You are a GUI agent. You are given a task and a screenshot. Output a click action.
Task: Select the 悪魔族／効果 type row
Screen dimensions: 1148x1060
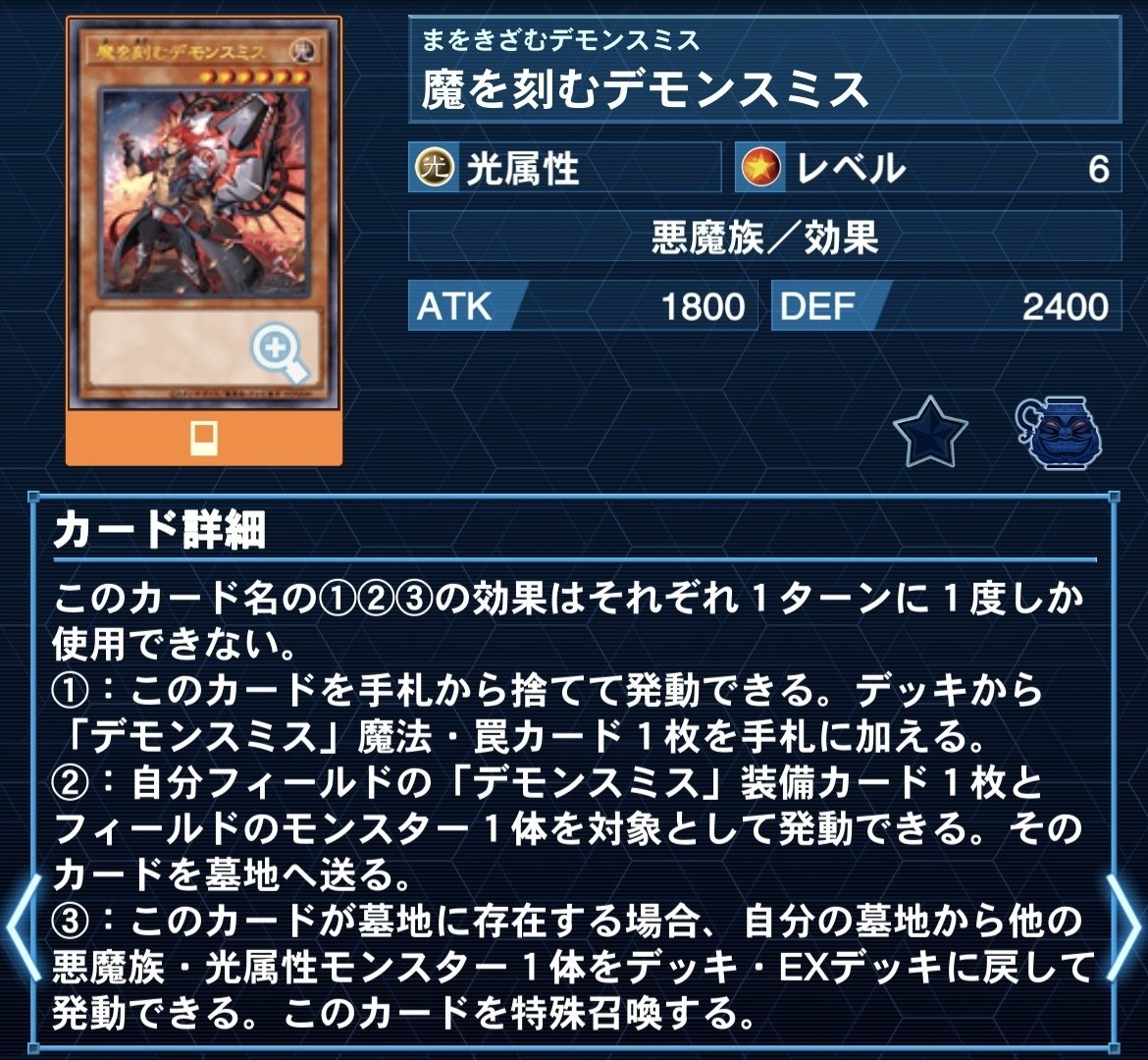(x=764, y=237)
